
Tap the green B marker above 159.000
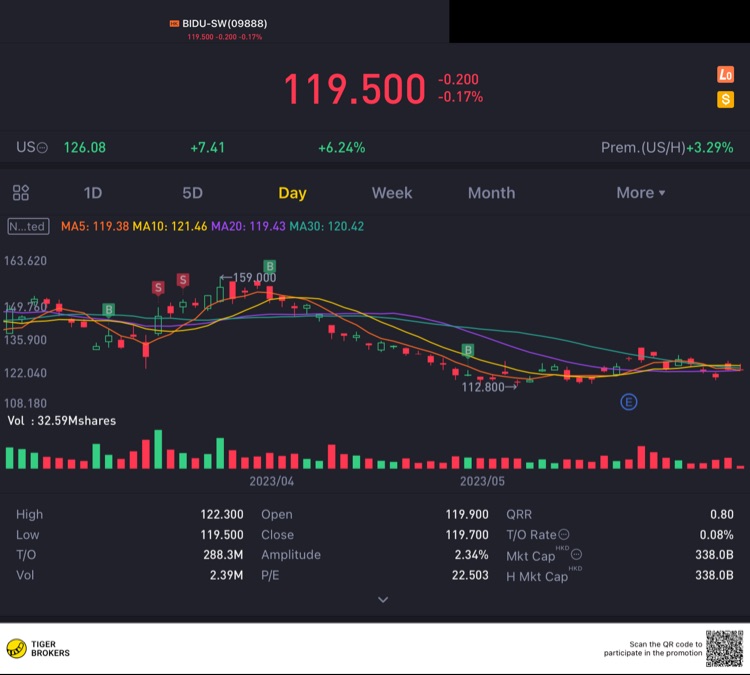(270, 266)
